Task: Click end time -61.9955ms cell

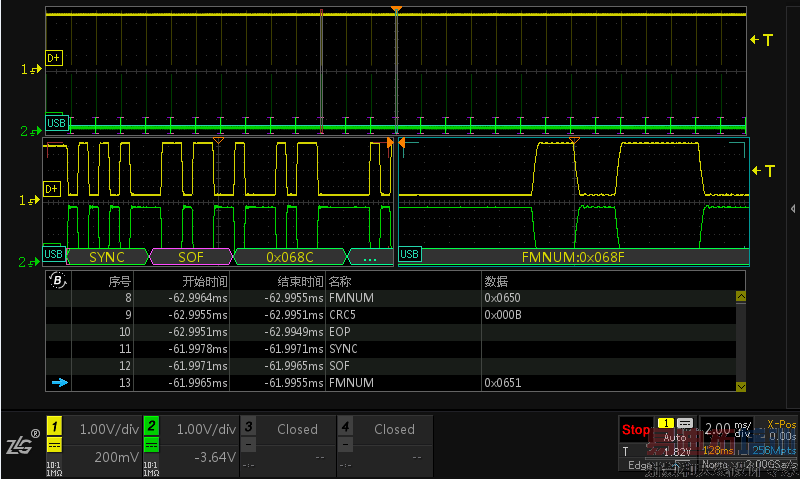Action: [294, 383]
